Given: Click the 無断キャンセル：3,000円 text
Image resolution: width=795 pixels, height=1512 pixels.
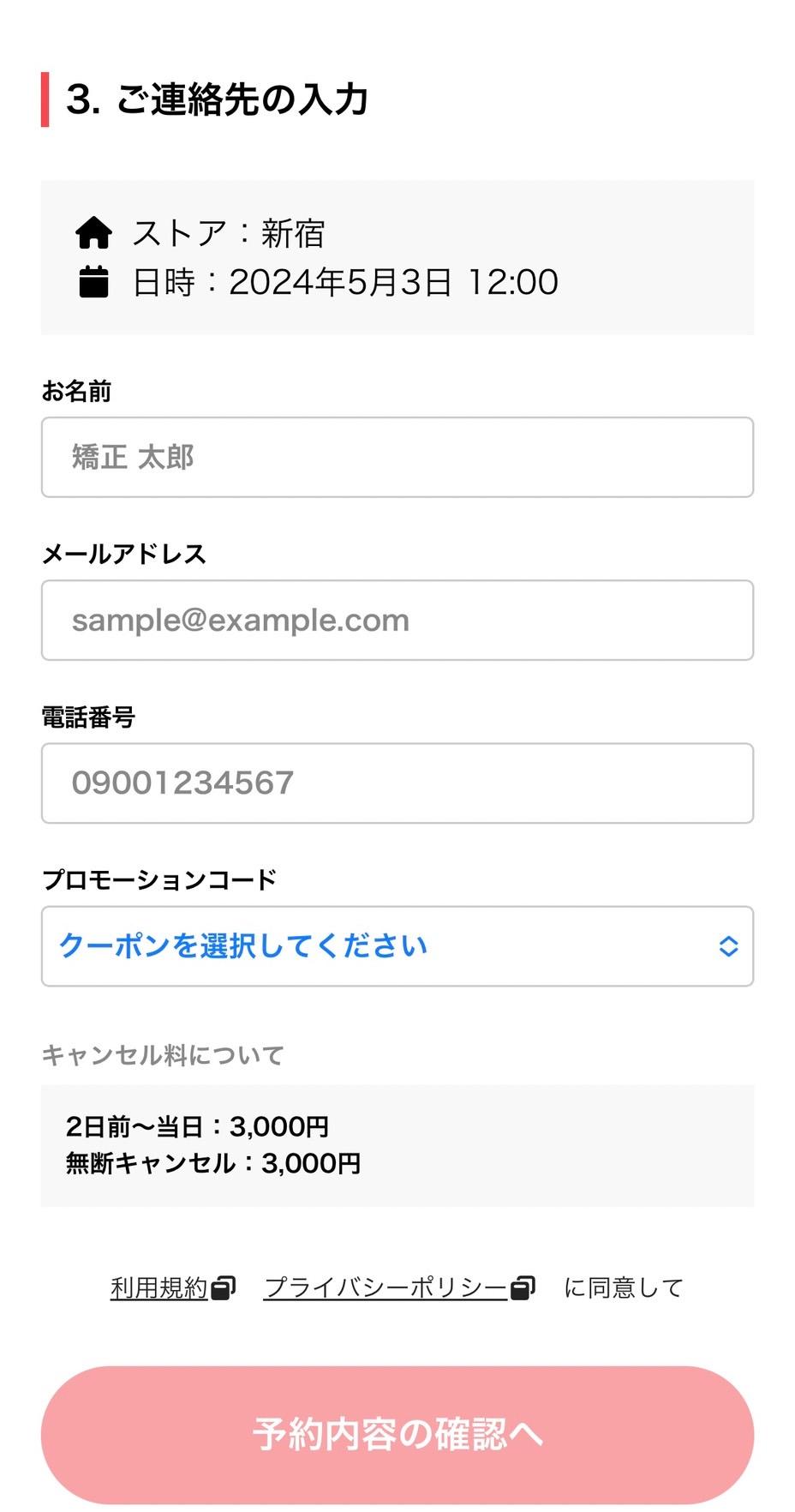Looking at the screenshot, I should (x=213, y=1163).
